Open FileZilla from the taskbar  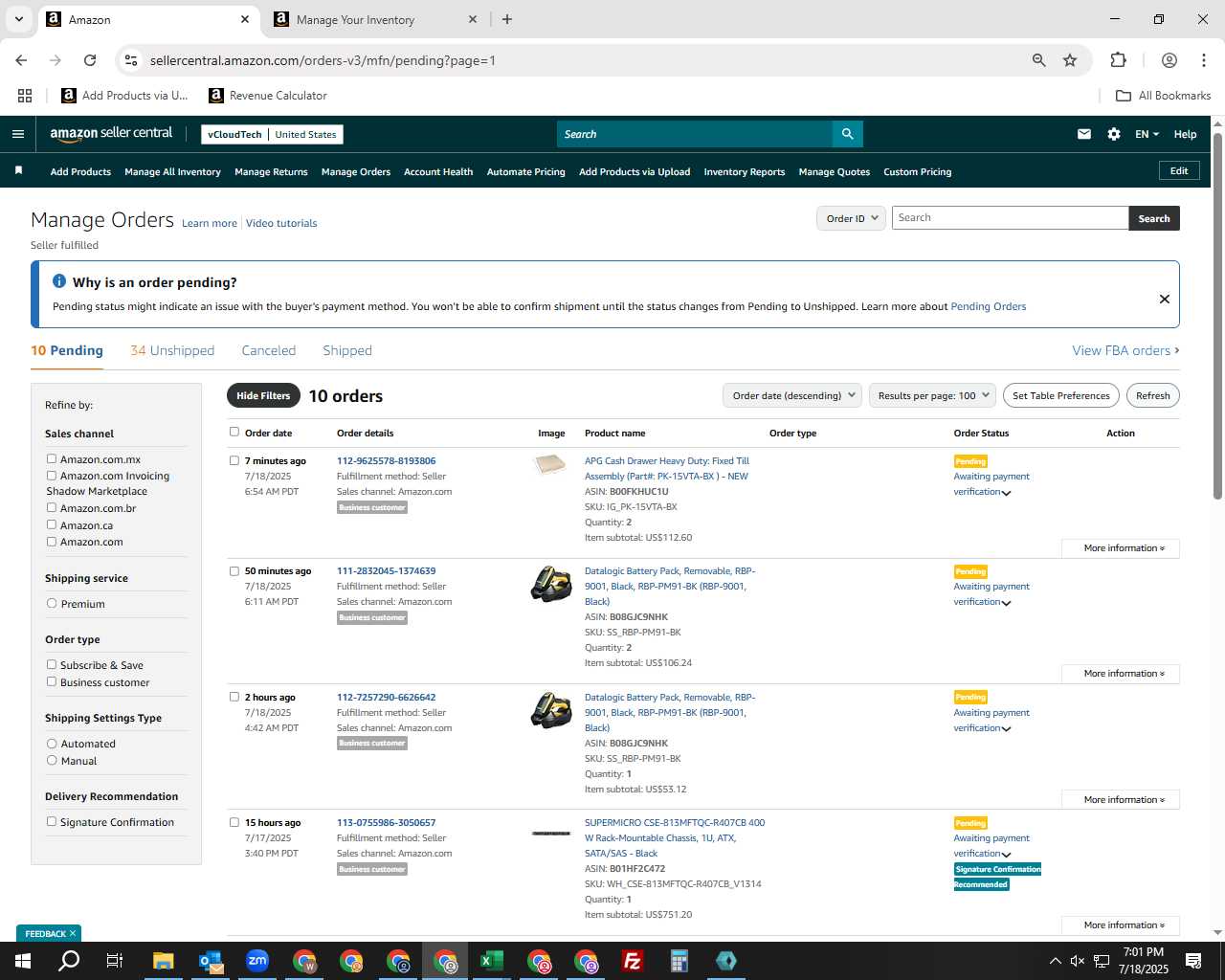[633, 961]
